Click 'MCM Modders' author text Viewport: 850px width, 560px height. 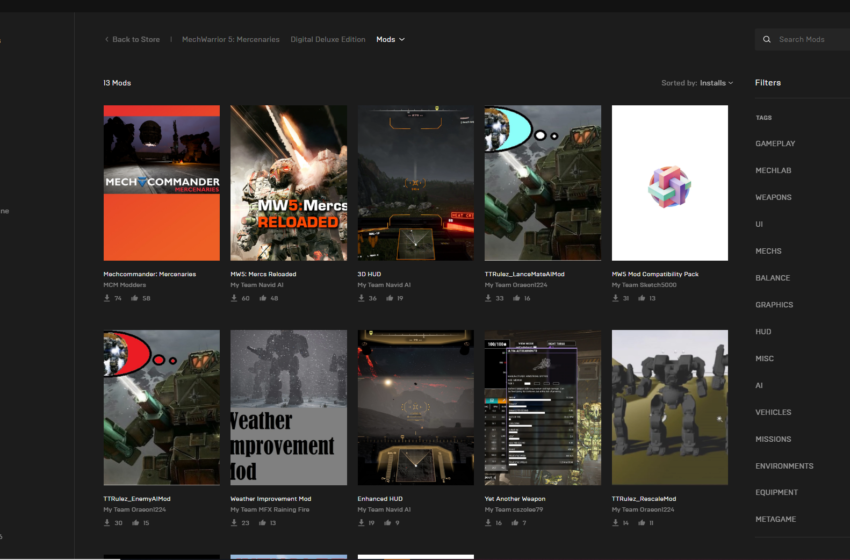pos(125,285)
